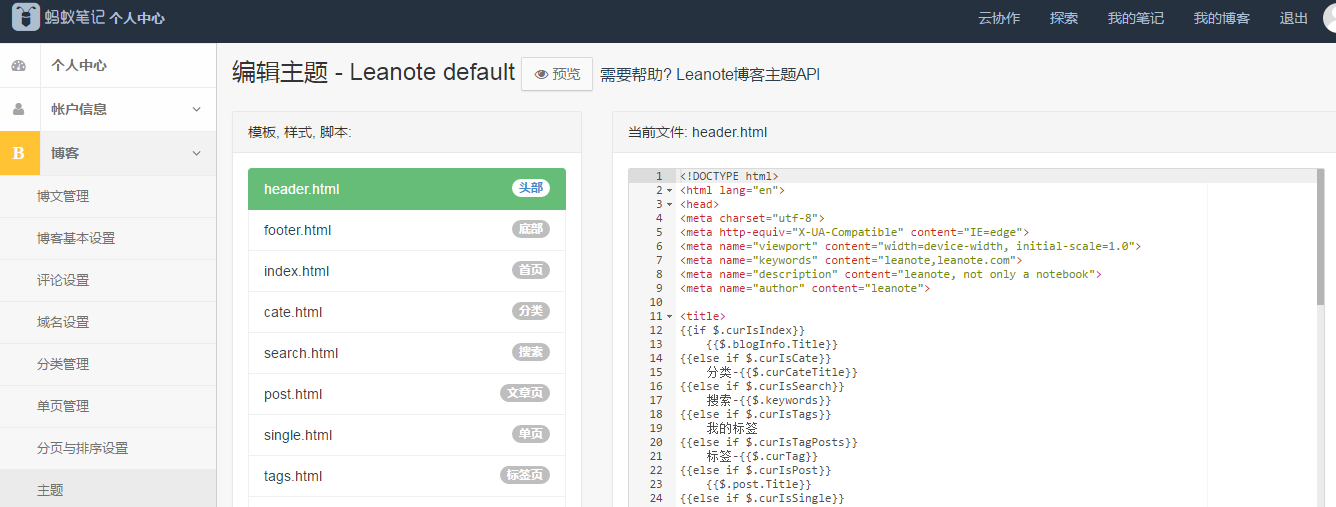This screenshot has height=507, width=1336.
Task: Click the 标签页 badge on tags.html
Action: coord(525,475)
